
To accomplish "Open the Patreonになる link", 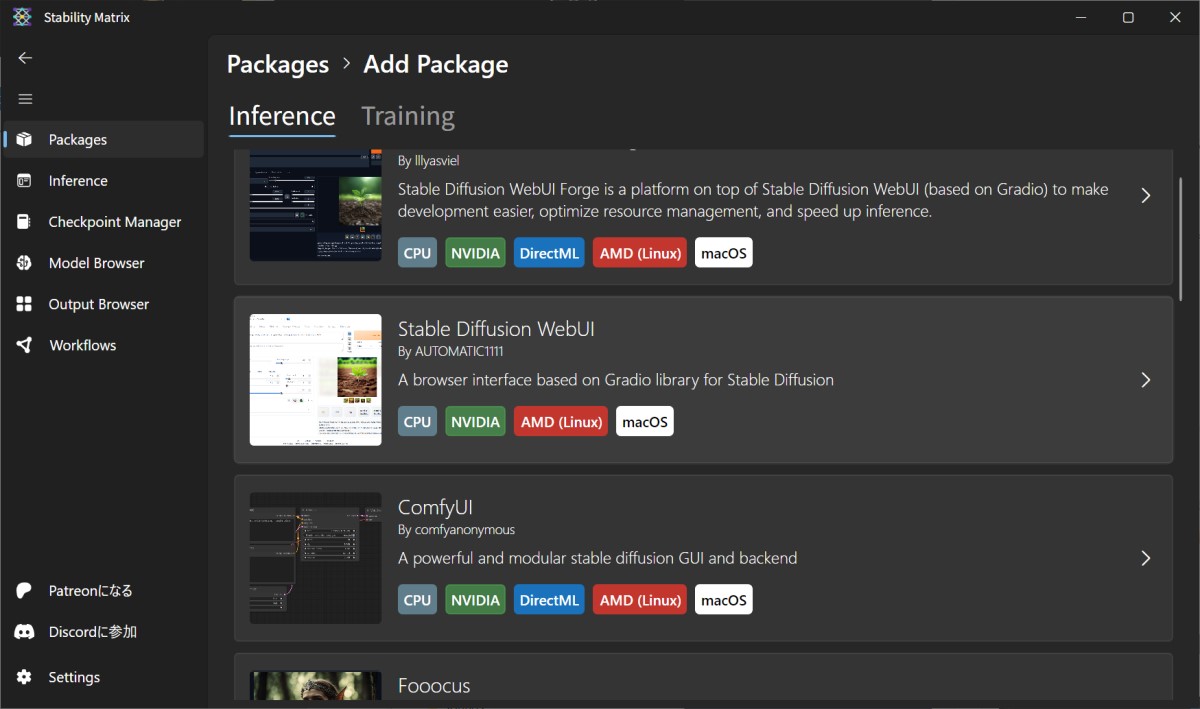I will point(104,591).
